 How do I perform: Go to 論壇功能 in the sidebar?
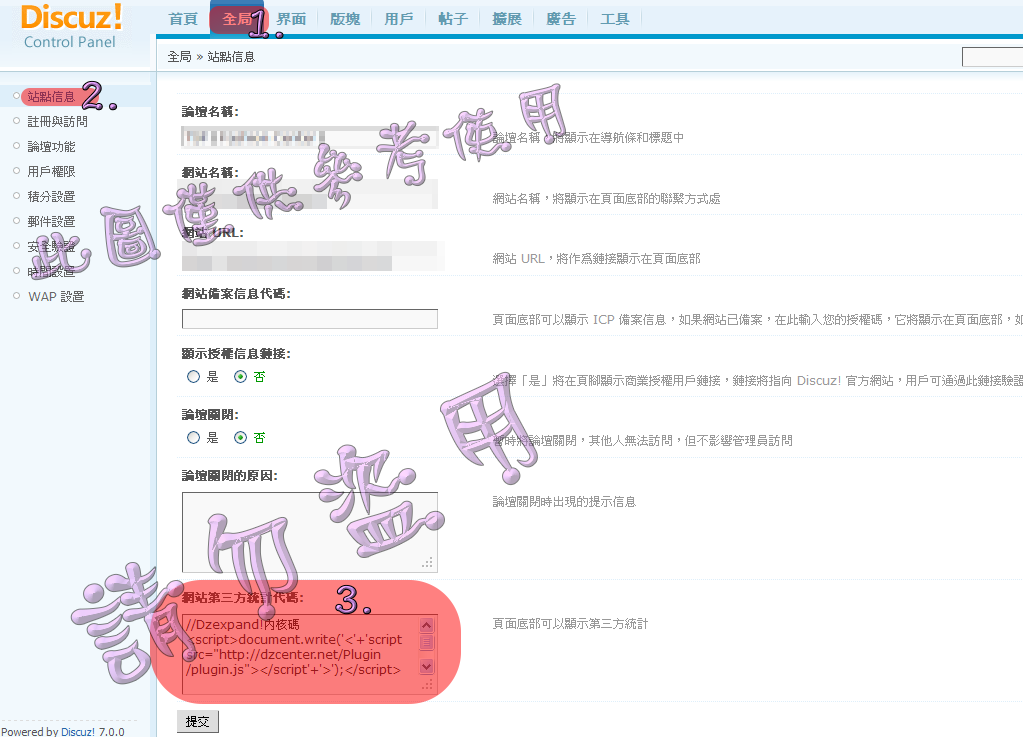tap(51, 147)
